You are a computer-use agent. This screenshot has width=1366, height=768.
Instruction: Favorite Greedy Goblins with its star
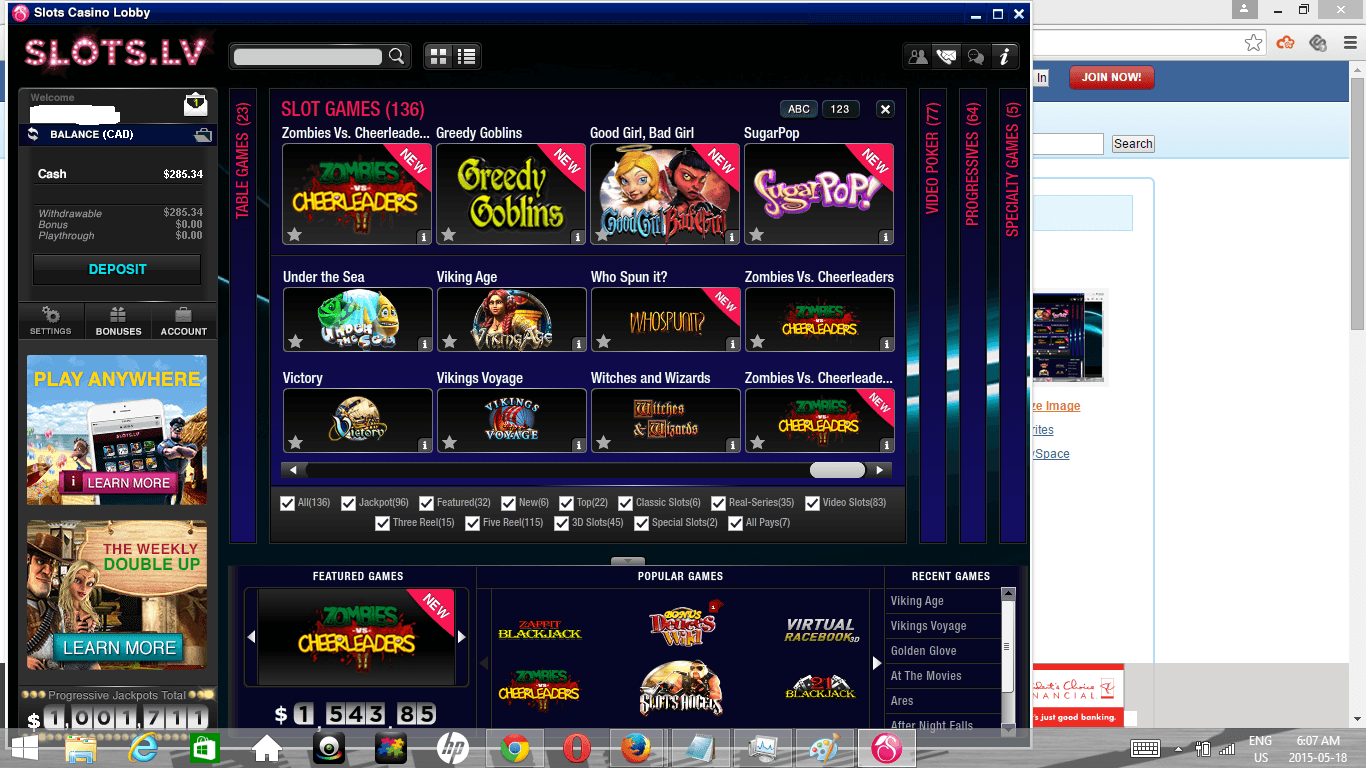[449, 235]
